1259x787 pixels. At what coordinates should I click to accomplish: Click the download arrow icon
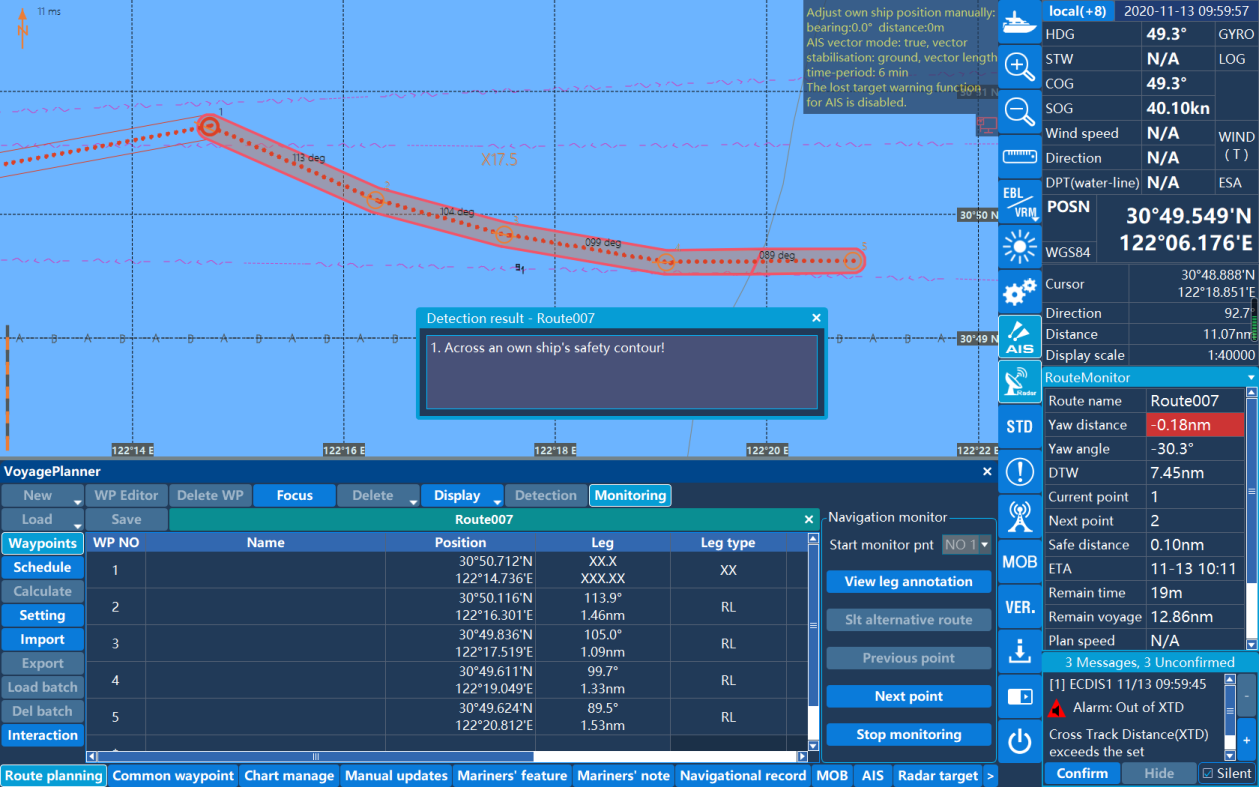click(1019, 652)
